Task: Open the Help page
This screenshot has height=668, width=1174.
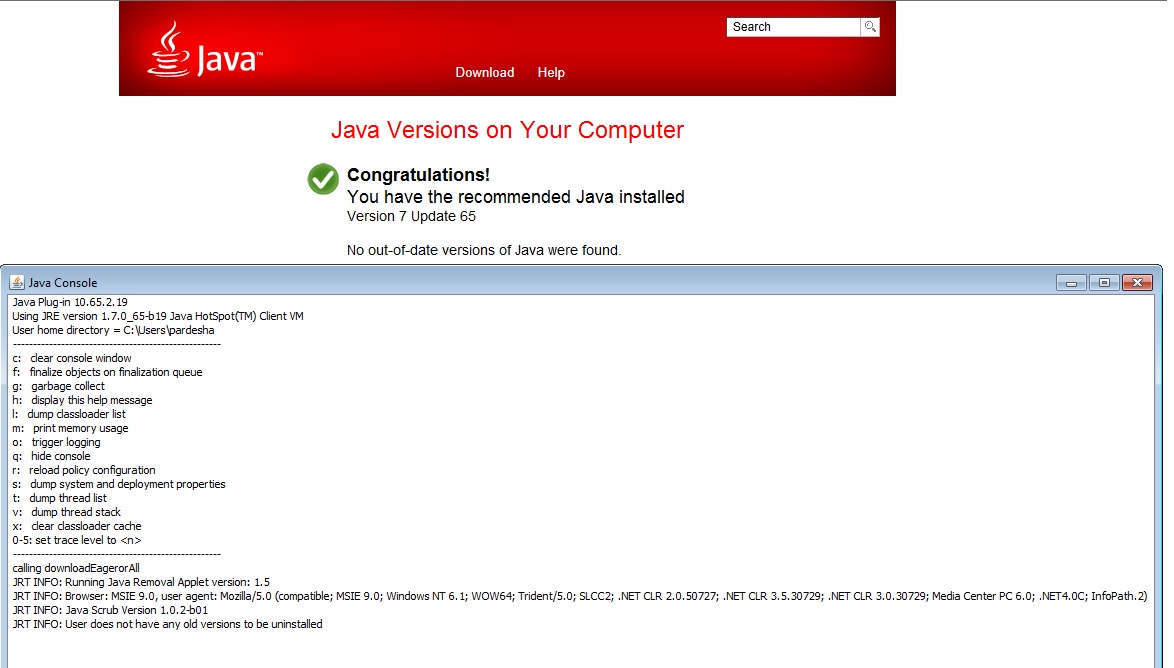Action: coord(551,72)
